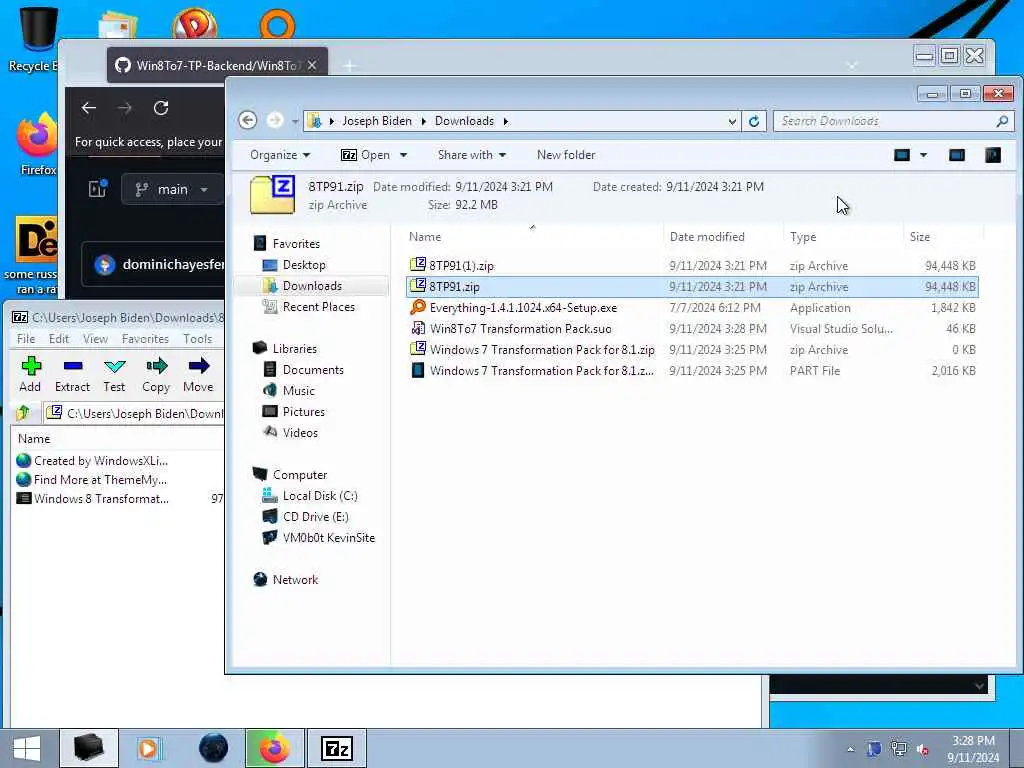
Task: Open Firefox from the taskbar
Action: coord(274,748)
